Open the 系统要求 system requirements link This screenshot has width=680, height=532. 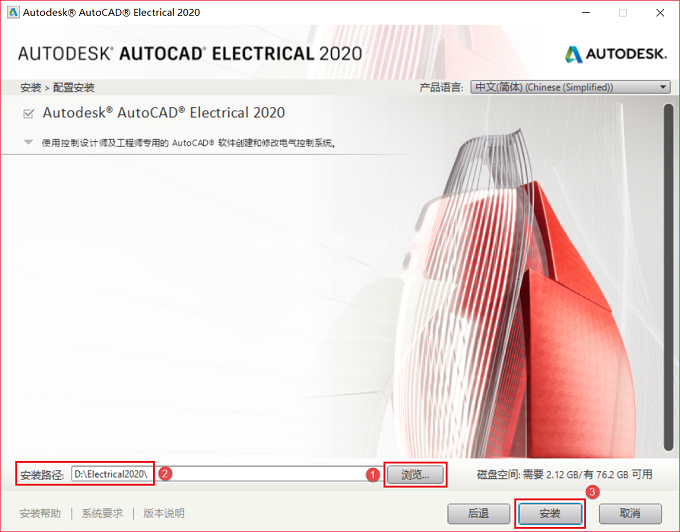click(x=102, y=513)
